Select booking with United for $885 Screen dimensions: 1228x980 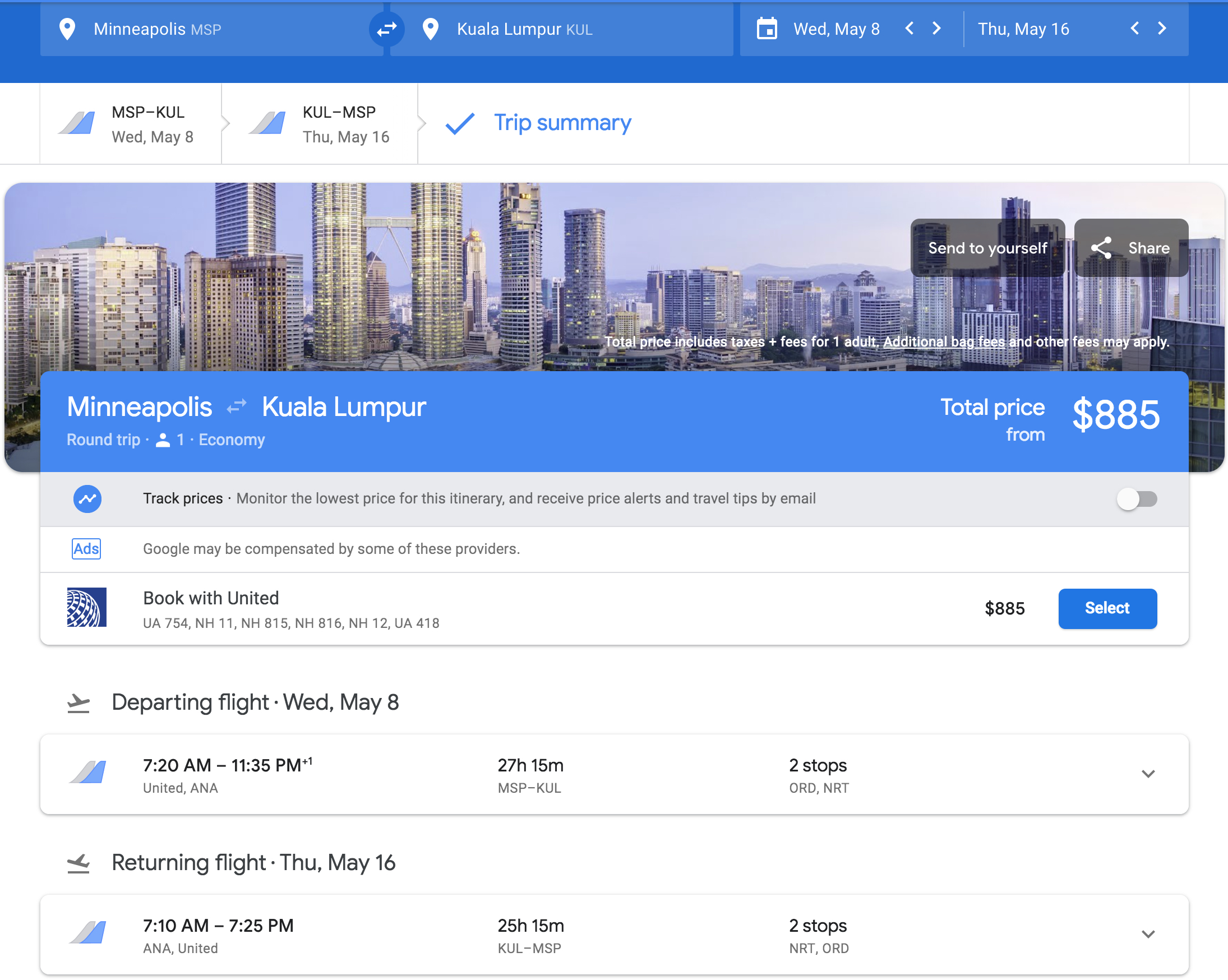click(1107, 608)
